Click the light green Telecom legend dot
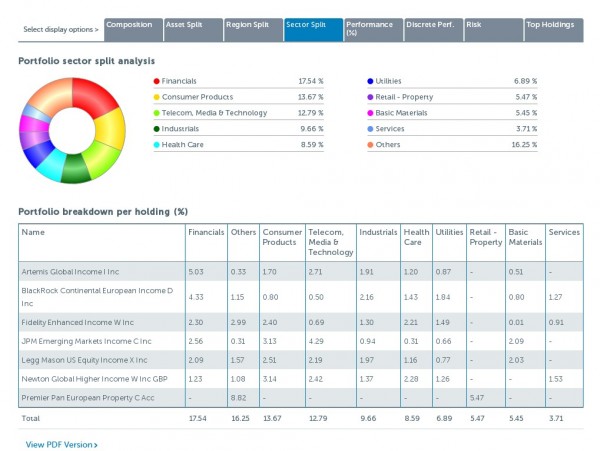Image resolution: width=600 pixels, height=451 pixels. tap(157, 113)
